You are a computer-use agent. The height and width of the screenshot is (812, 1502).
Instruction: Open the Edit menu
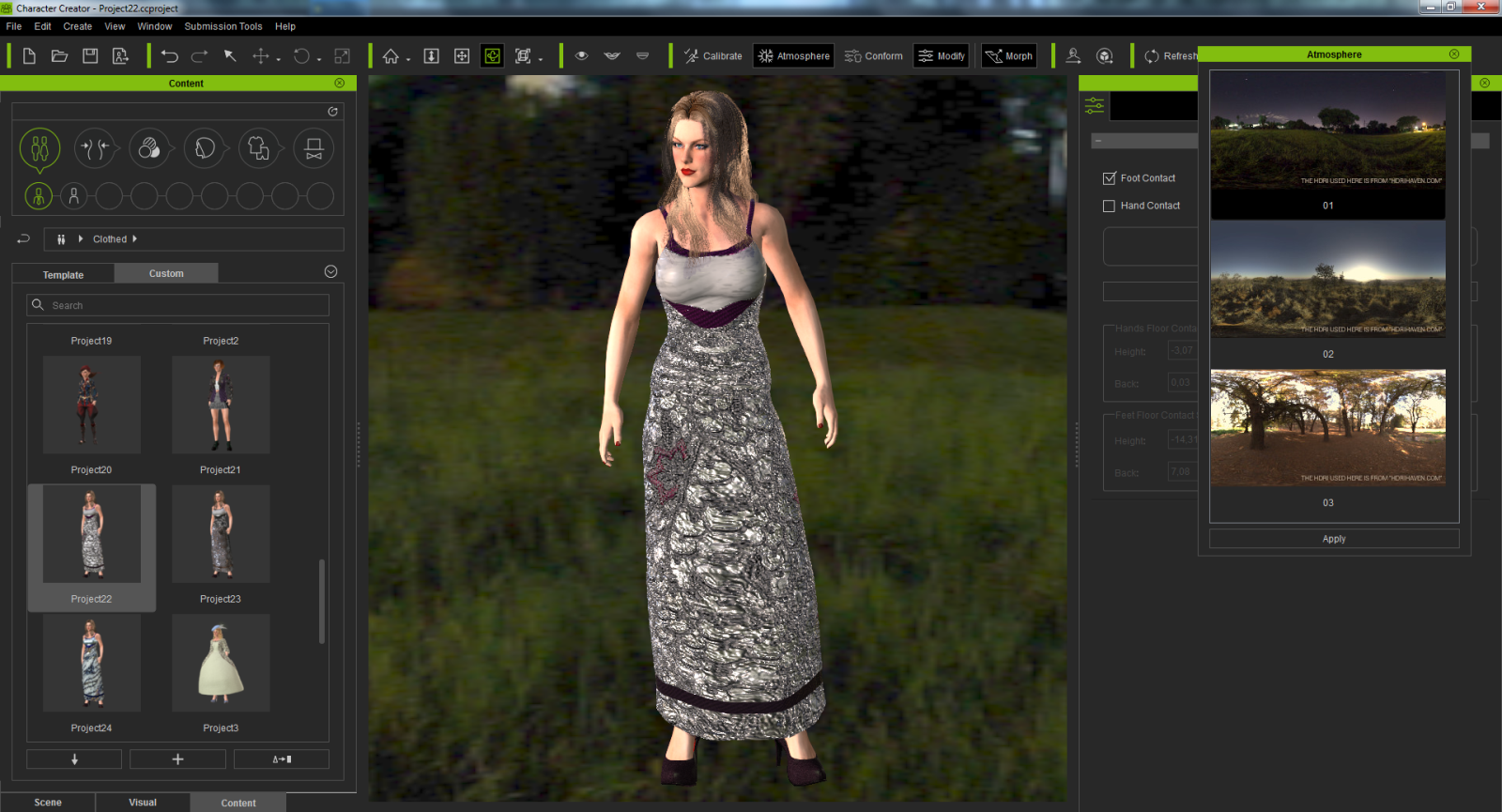[x=42, y=26]
